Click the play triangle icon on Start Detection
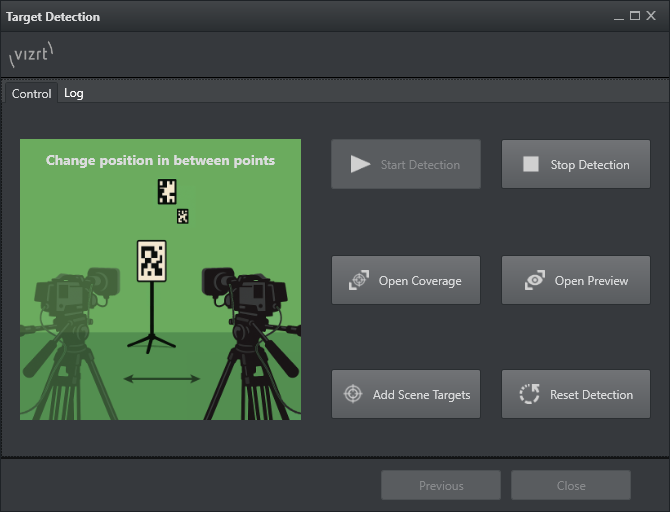Image resolution: width=670 pixels, height=512 pixels. 360,165
